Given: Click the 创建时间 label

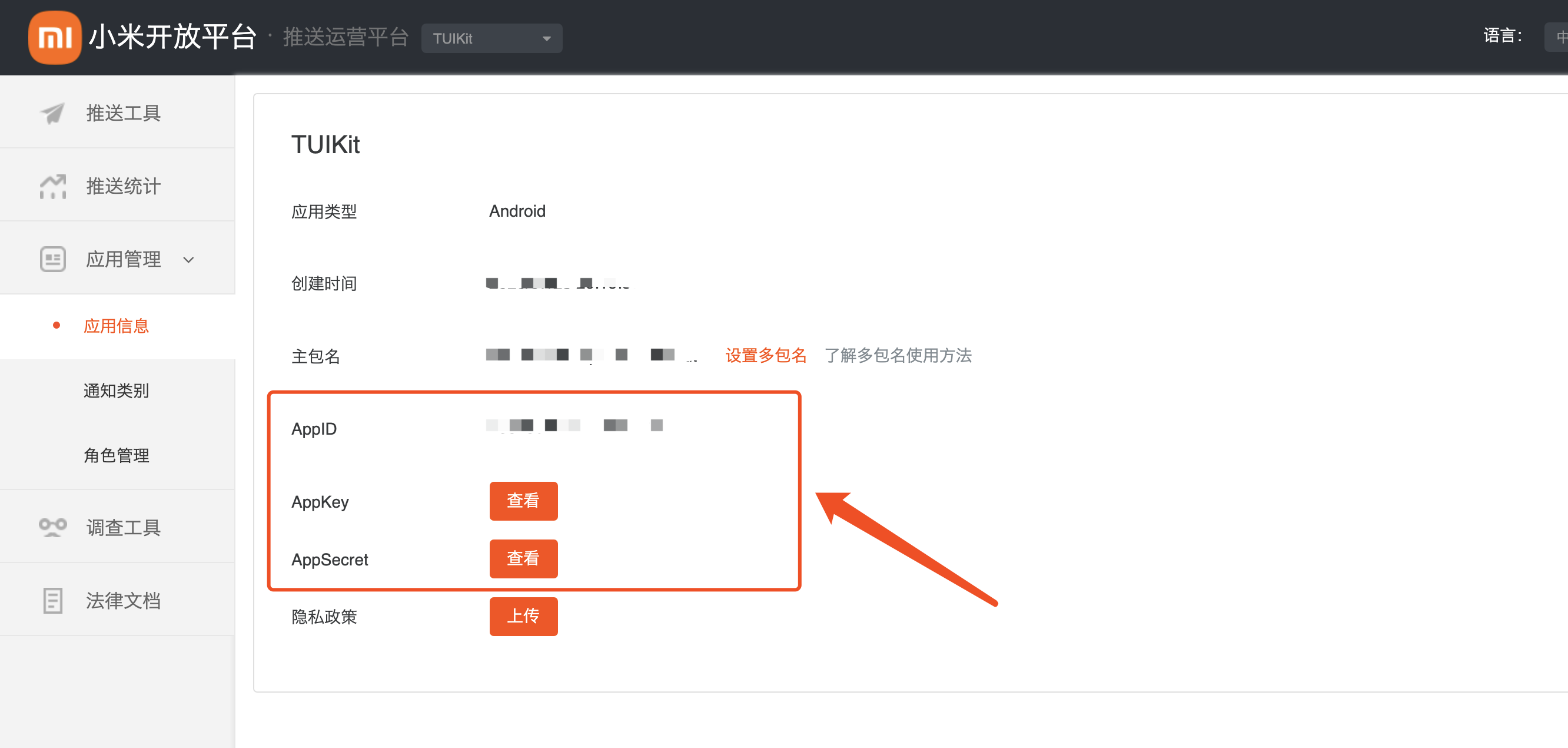Looking at the screenshot, I should click(x=324, y=284).
